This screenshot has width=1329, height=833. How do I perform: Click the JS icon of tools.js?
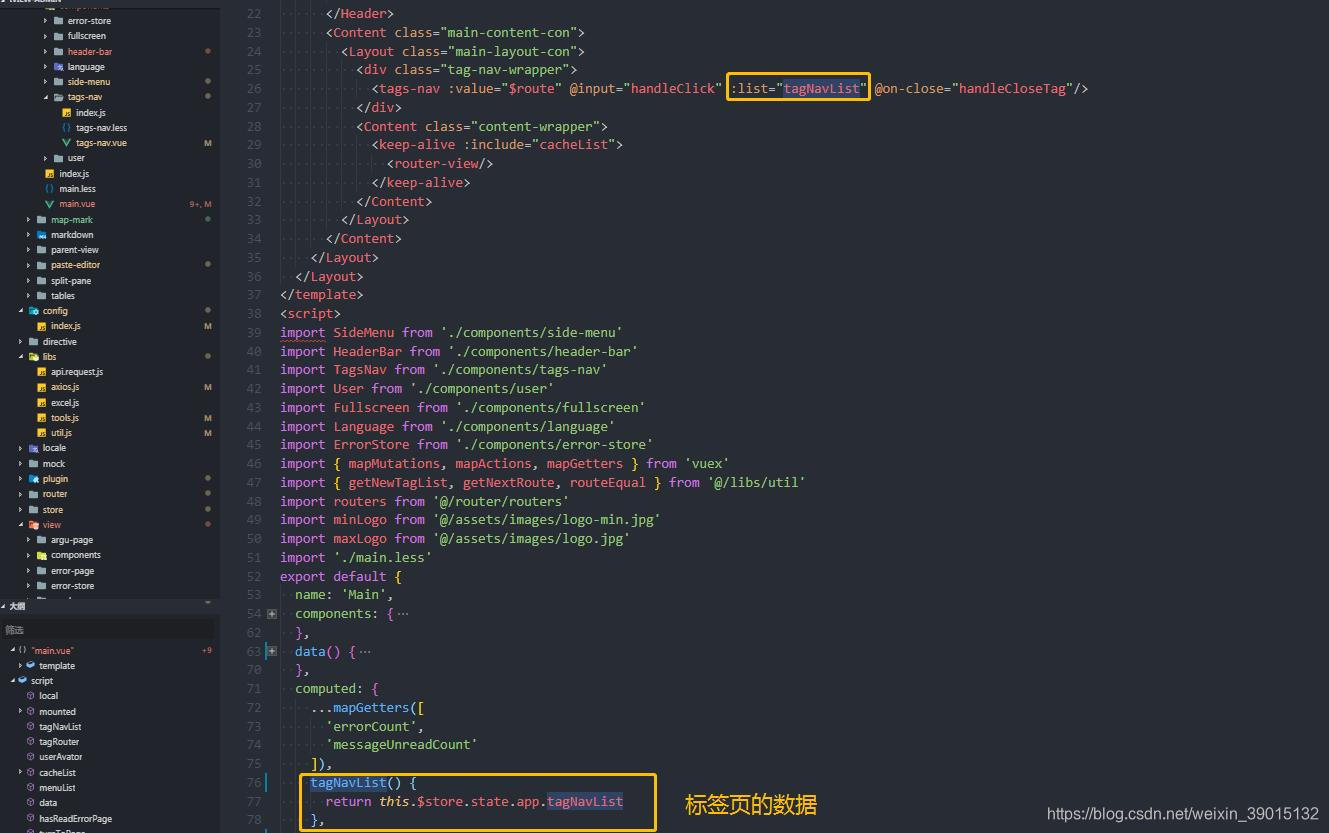click(x=41, y=418)
